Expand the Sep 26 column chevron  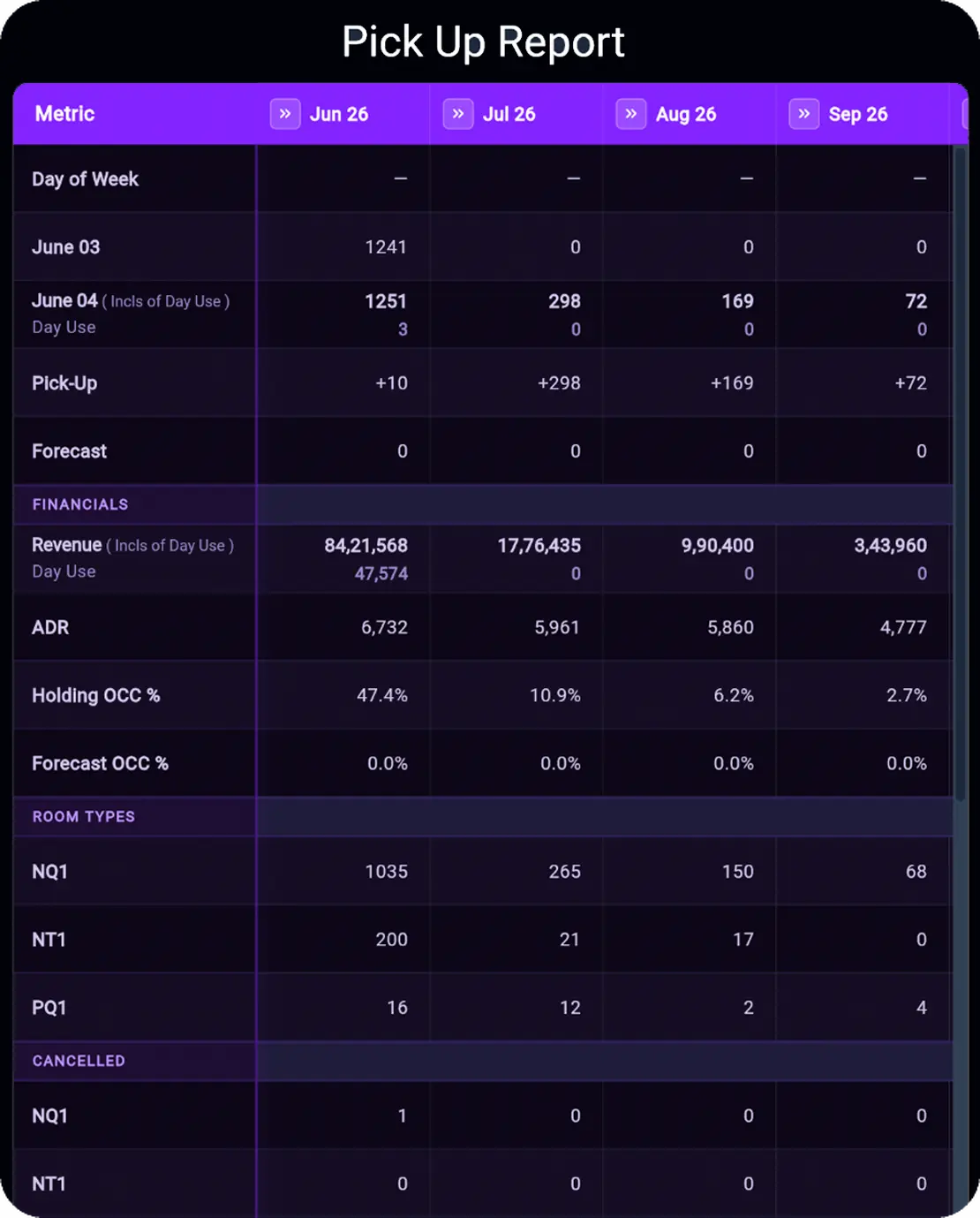(804, 114)
